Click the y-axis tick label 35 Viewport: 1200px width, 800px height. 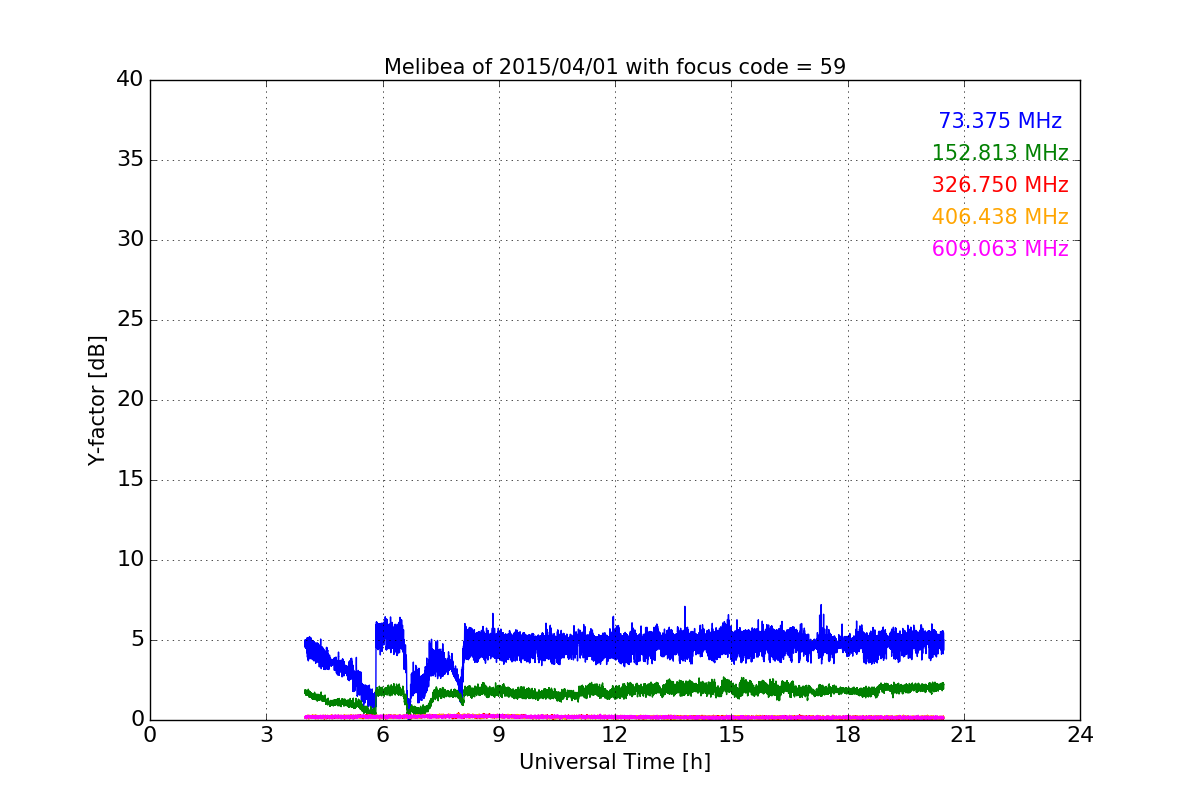(130, 160)
